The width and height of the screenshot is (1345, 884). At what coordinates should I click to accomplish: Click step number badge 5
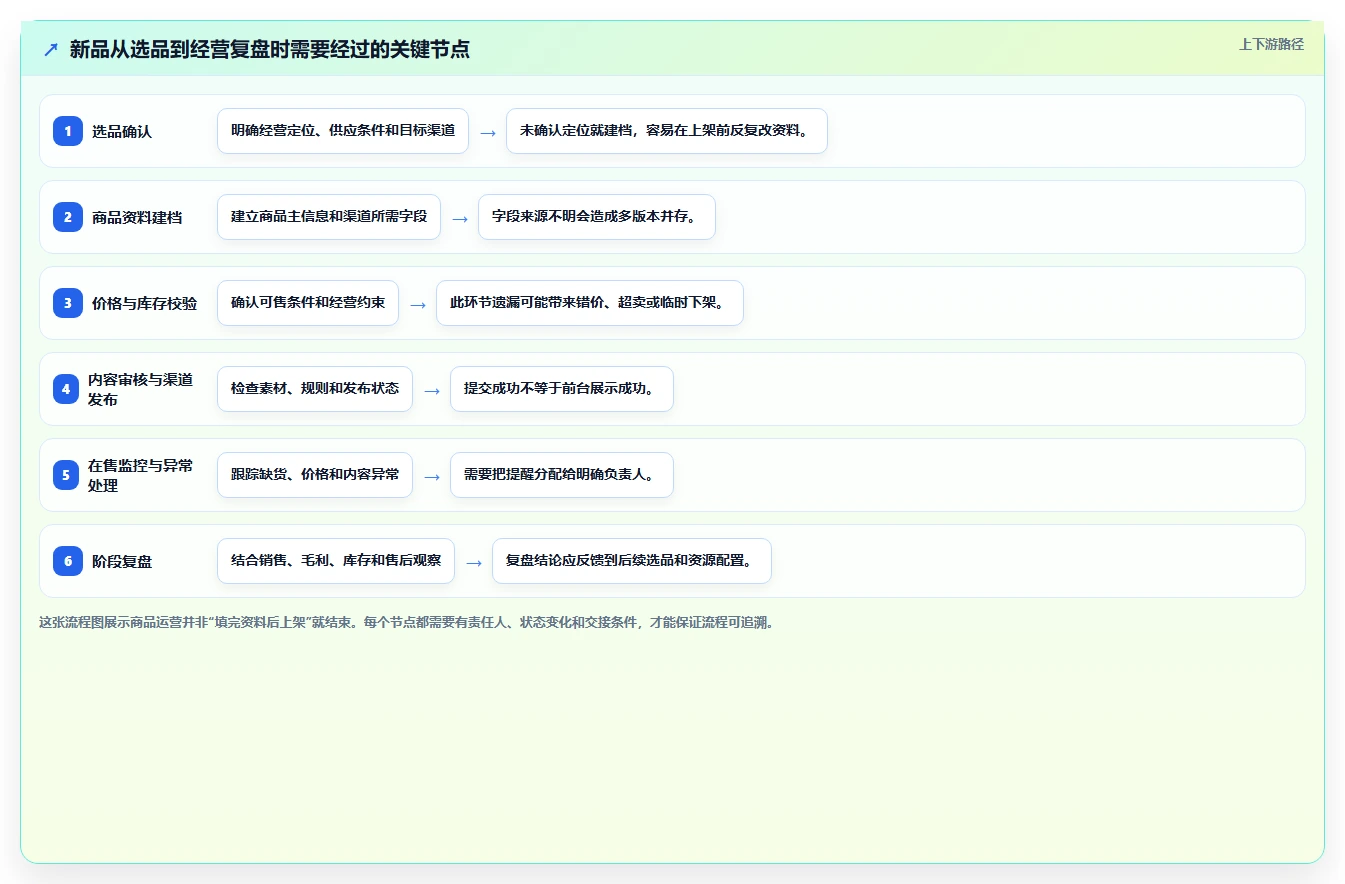(x=66, y=475)
